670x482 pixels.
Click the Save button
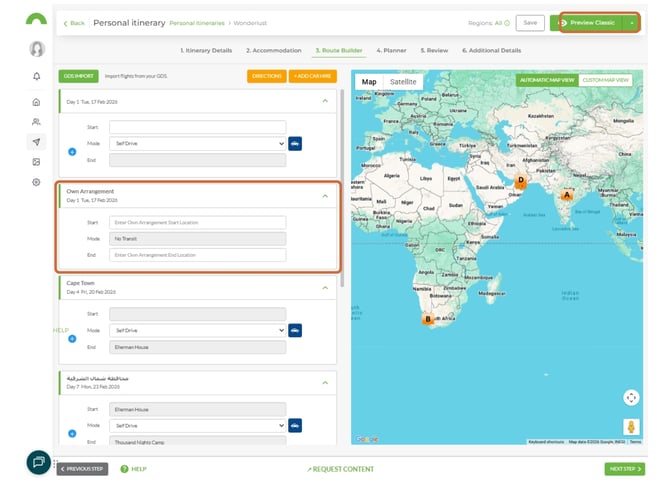click(x=530, y=23)
